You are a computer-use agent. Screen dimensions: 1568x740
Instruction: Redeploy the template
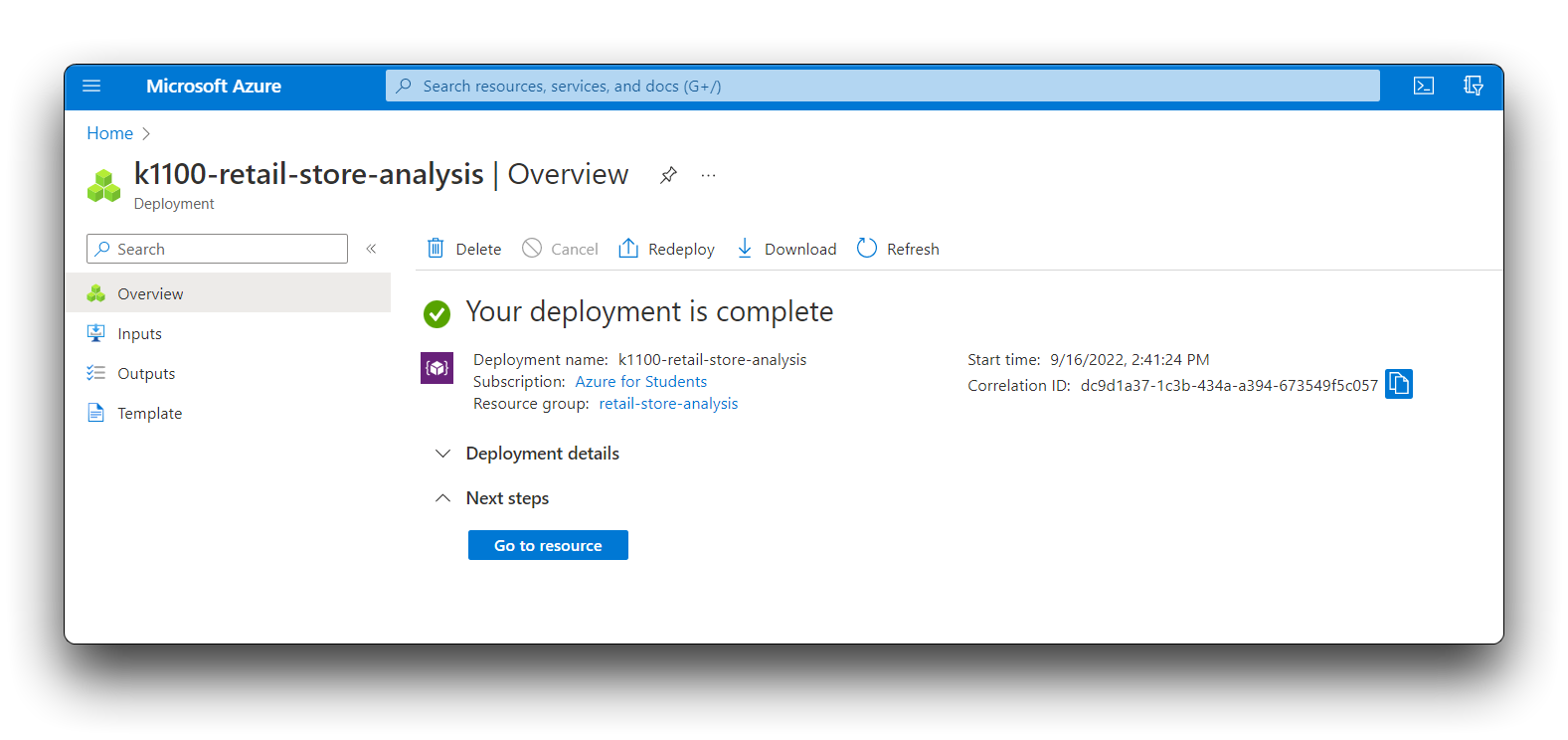pyautogui.click(x=666, y=249)
